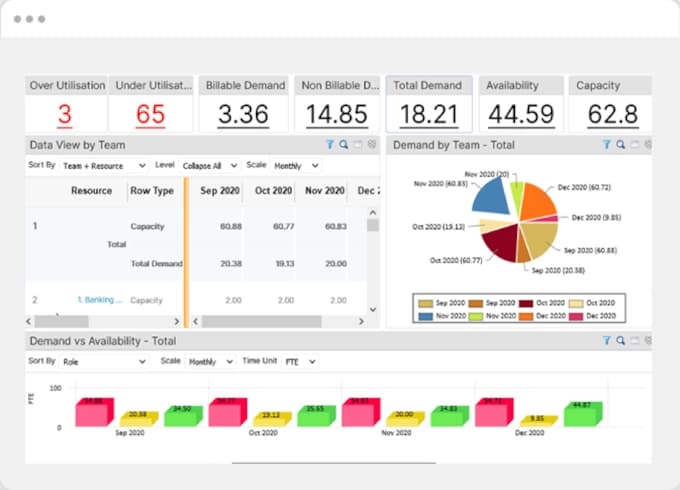The width and height of the screenshot is (680, 490).
Task: Click red Sep 2020 bar in chart
Action: click(94, 412)
